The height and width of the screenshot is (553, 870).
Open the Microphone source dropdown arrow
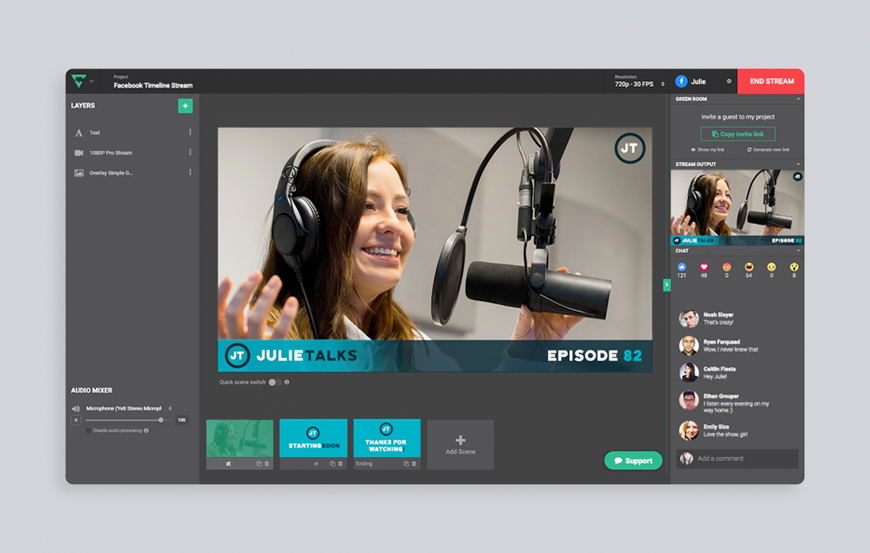tap(170, 409)
